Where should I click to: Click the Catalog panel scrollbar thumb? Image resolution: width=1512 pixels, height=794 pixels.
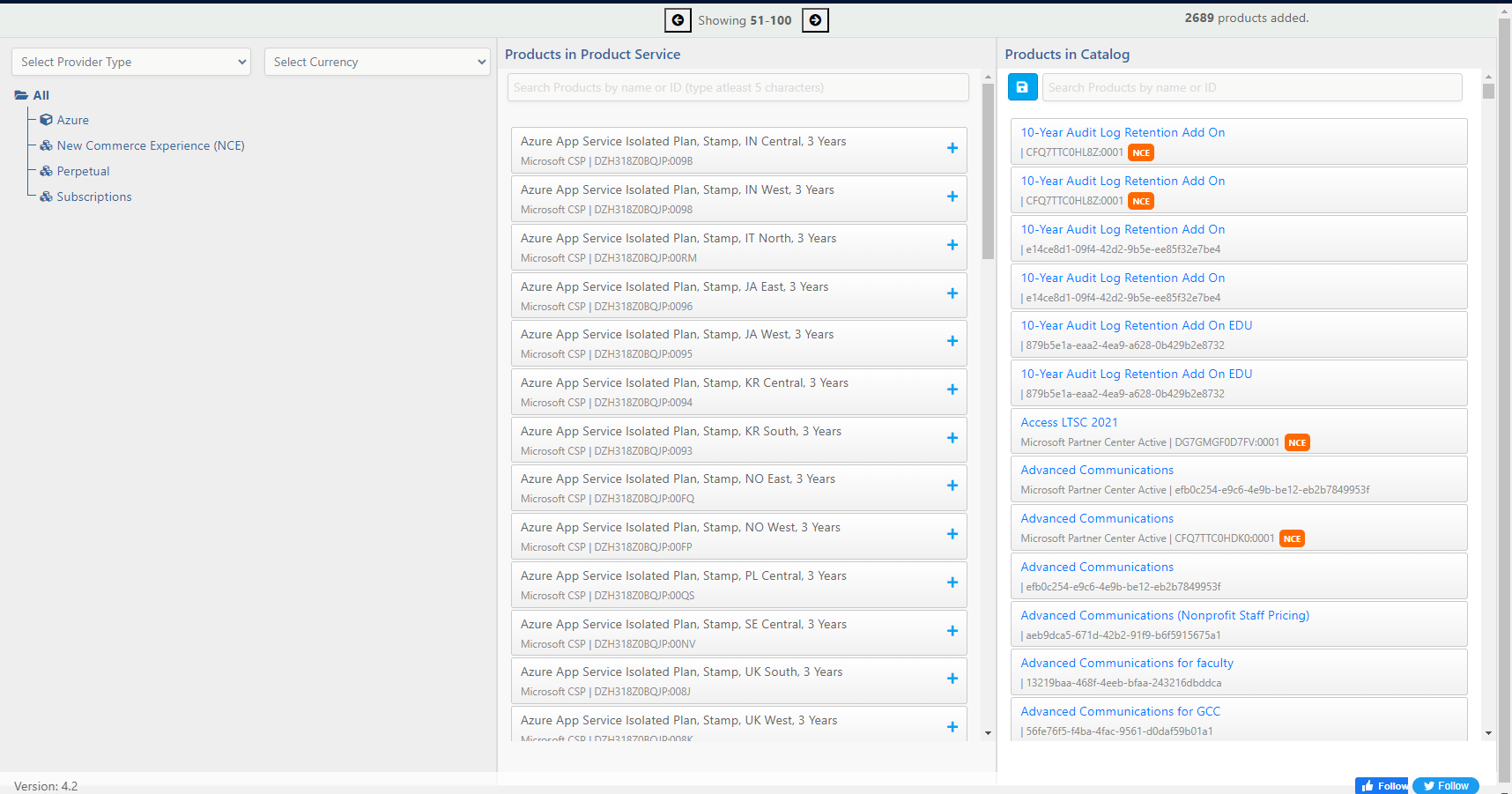[1488, 91]
